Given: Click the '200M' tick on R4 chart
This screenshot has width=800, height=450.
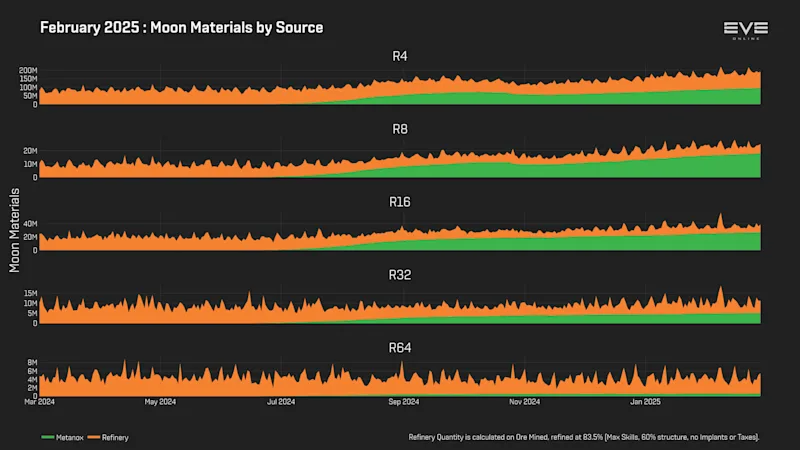Looking at the screenshot, I should [x=28, y=70].
